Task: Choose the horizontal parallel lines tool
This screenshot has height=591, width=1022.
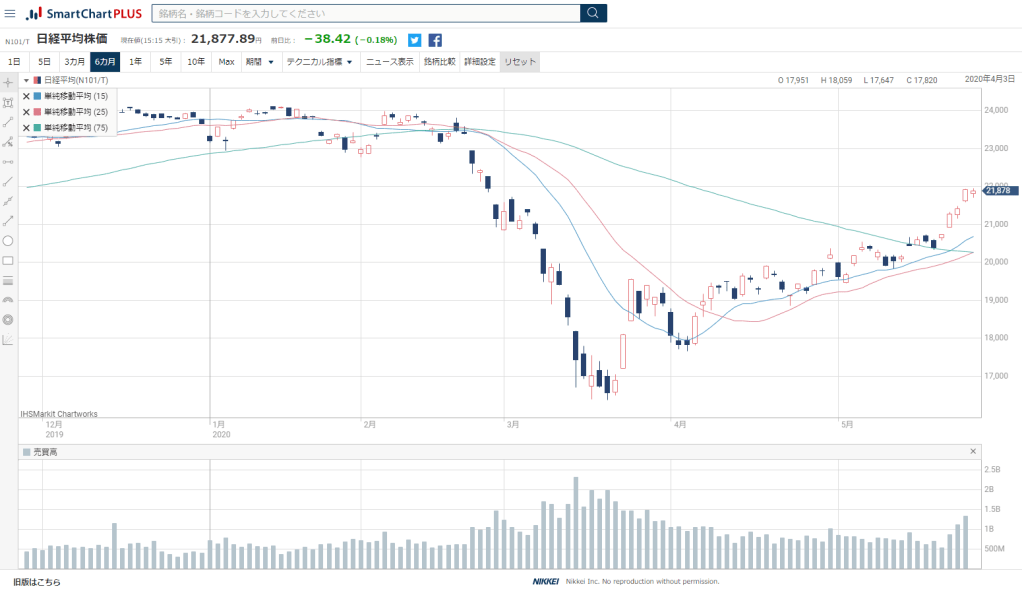Action: (8, 280)
